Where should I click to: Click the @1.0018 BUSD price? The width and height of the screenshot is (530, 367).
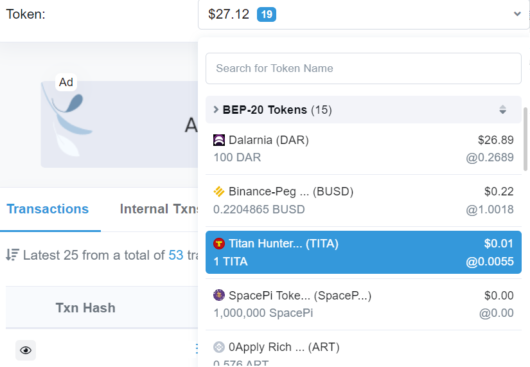point(490,210)
